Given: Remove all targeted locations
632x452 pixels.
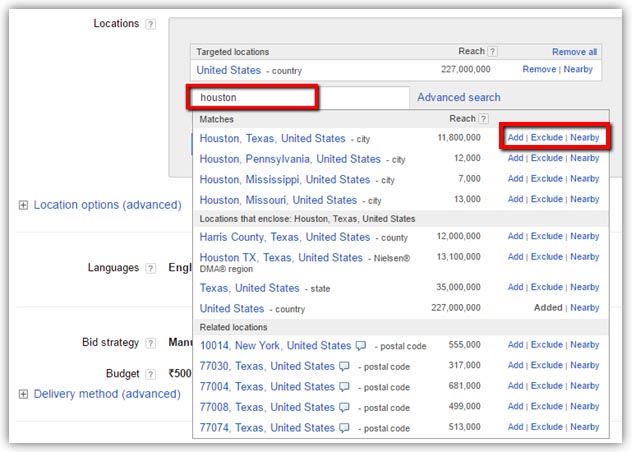Looking at the screenshot, I should [x=574, y=52].
